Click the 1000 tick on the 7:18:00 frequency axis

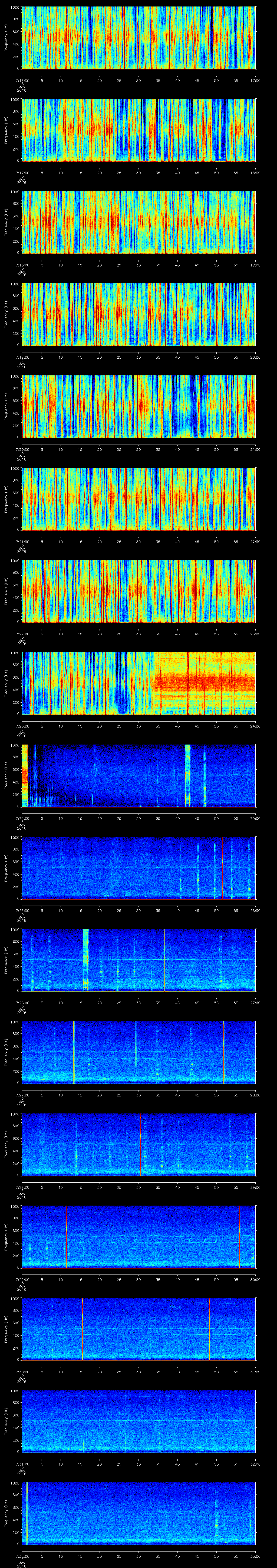tap(15, 192)
